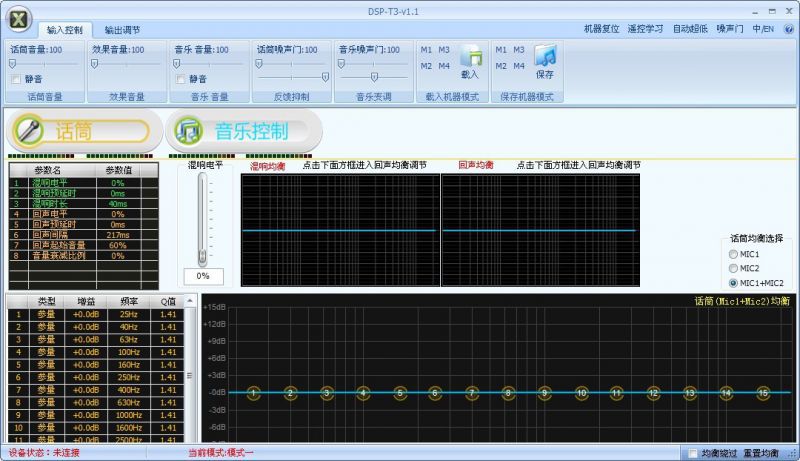Select EQ band node 1 on graph
800x461 pixels.
(254, 393)
